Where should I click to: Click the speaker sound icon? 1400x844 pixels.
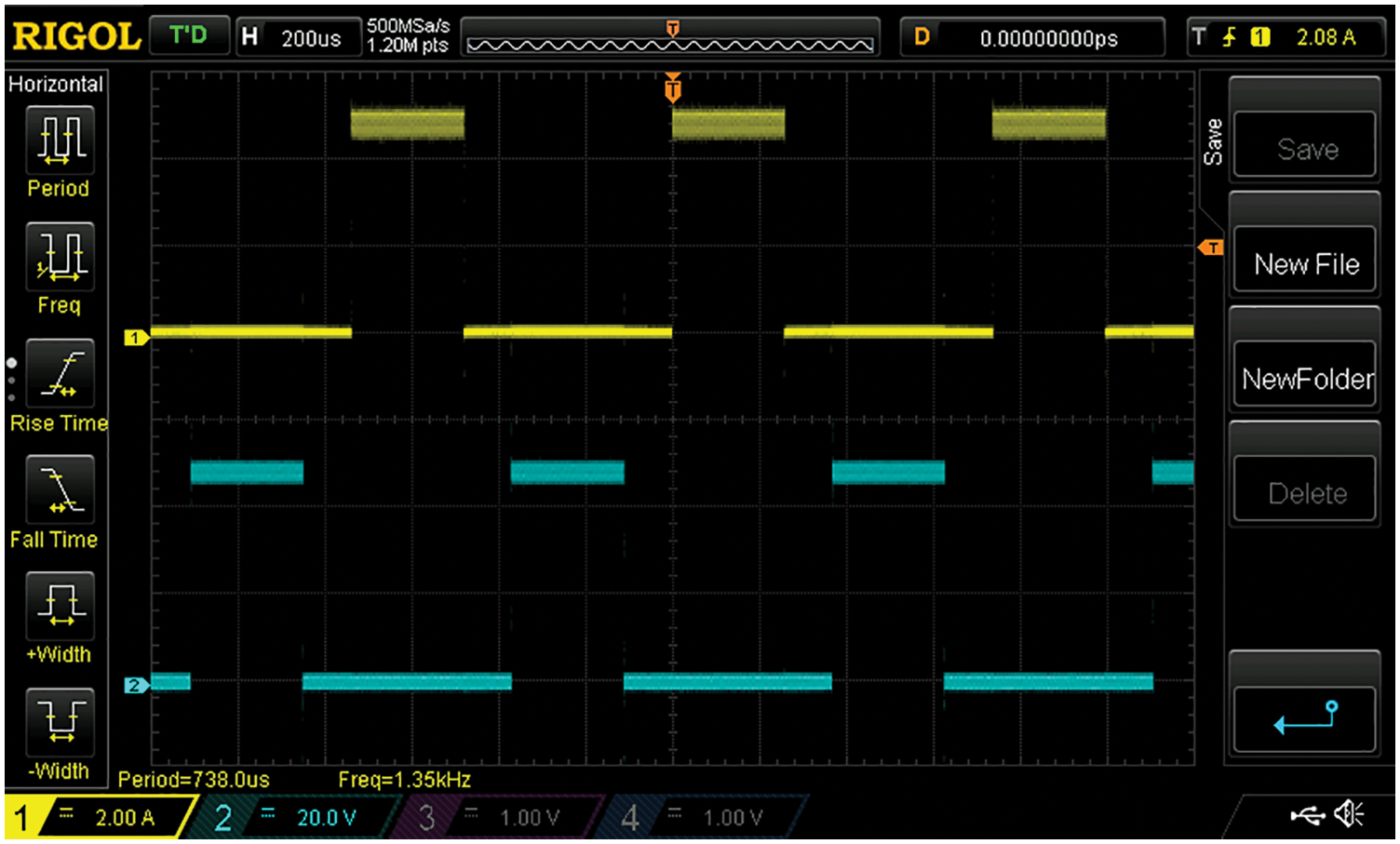tap(1349, 815)
